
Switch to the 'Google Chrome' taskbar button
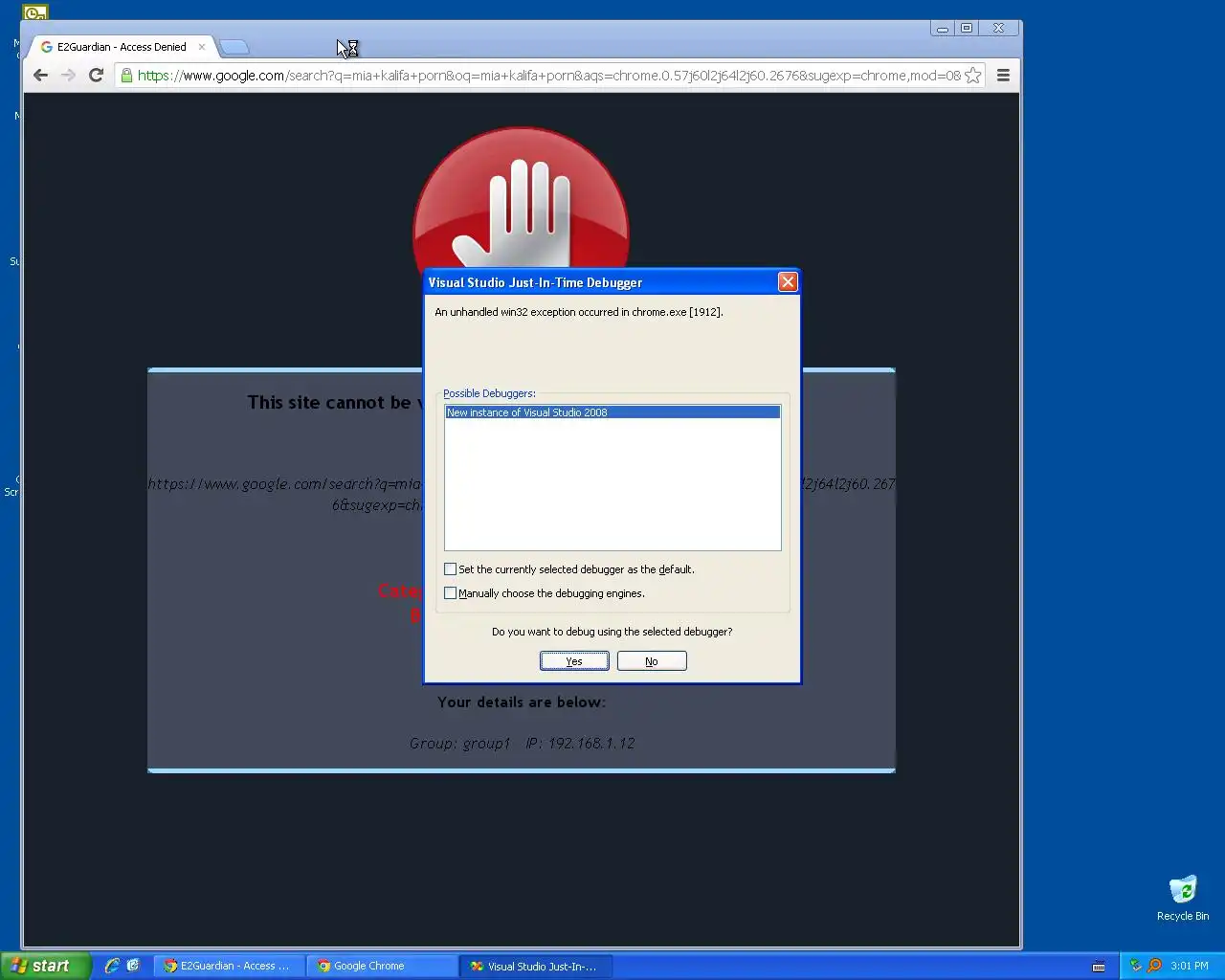[x=382, y=966]
